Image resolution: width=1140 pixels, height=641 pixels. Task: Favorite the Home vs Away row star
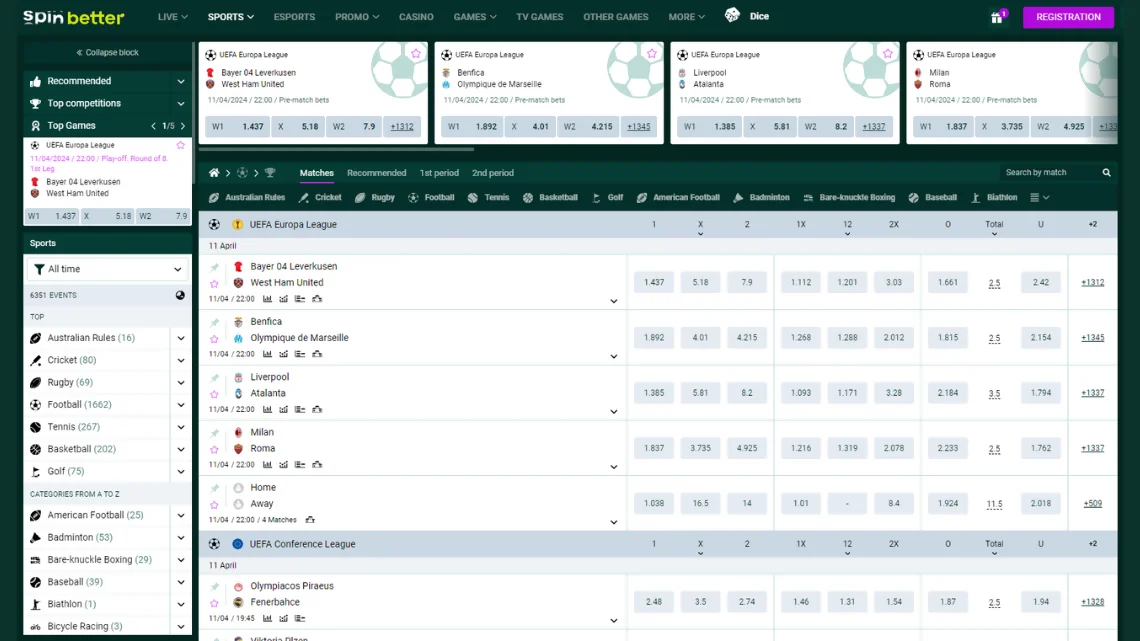point(214,504)
